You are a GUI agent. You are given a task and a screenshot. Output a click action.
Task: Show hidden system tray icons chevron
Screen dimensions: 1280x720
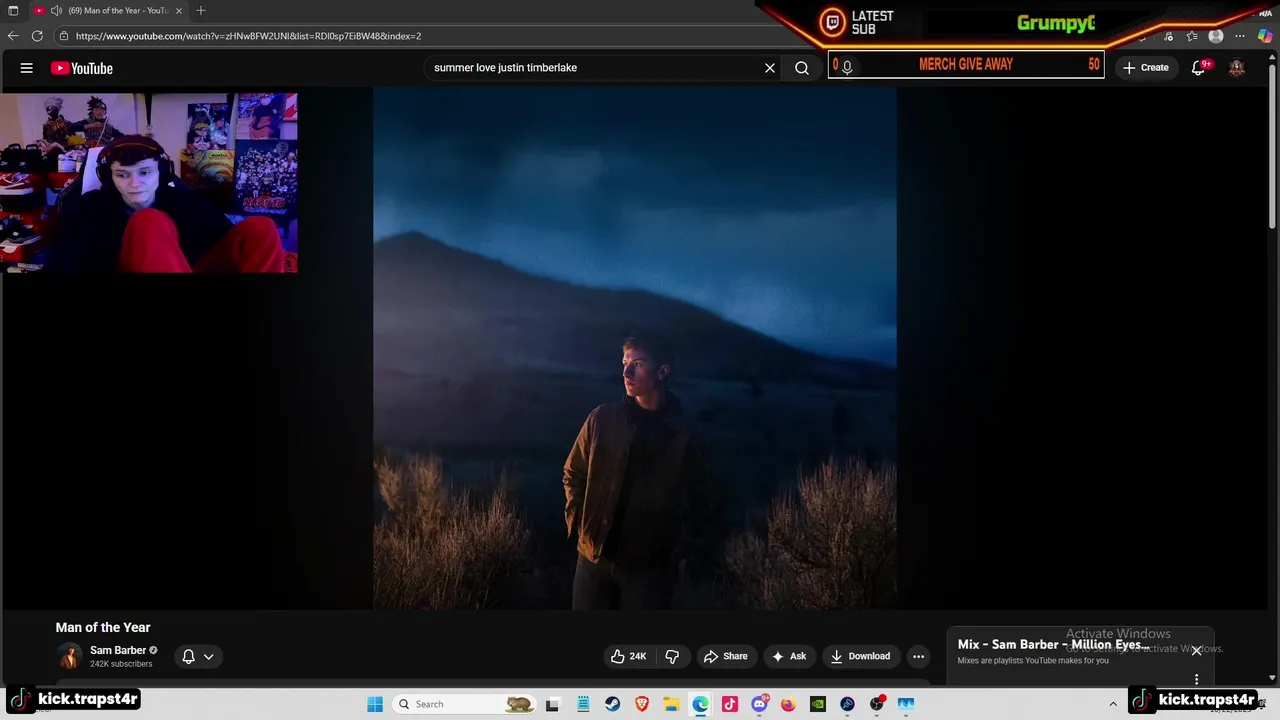pyautogui.click(x=1113, y=704)
